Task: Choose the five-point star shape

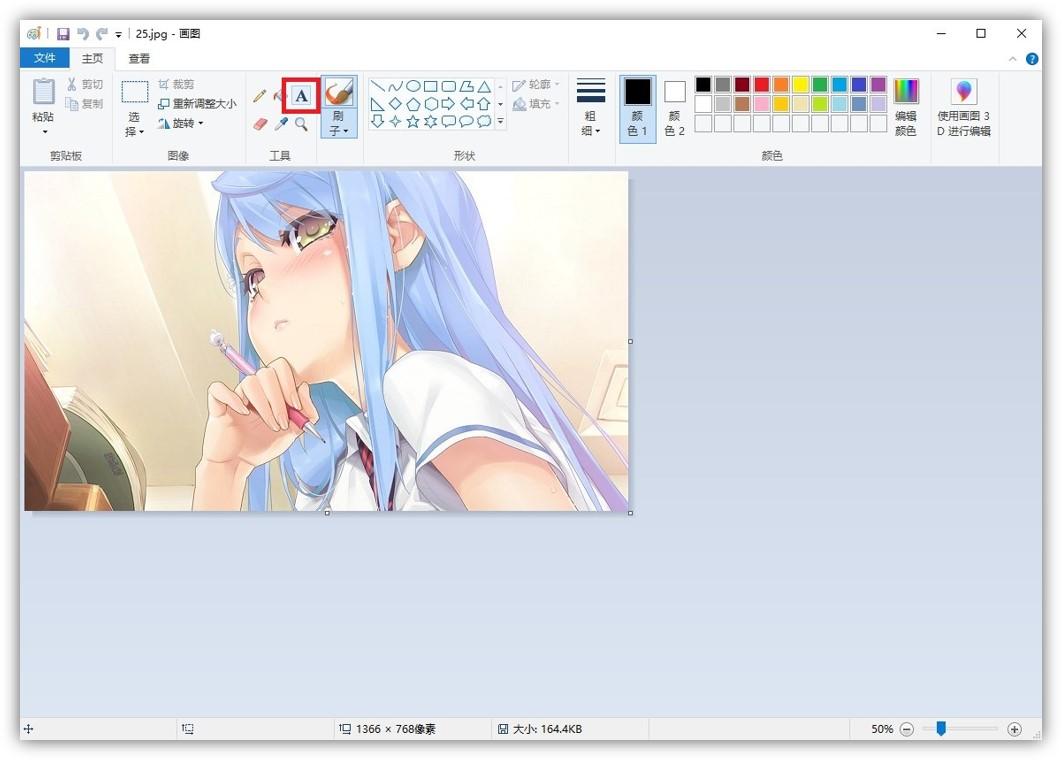Action: coord(412,122)
